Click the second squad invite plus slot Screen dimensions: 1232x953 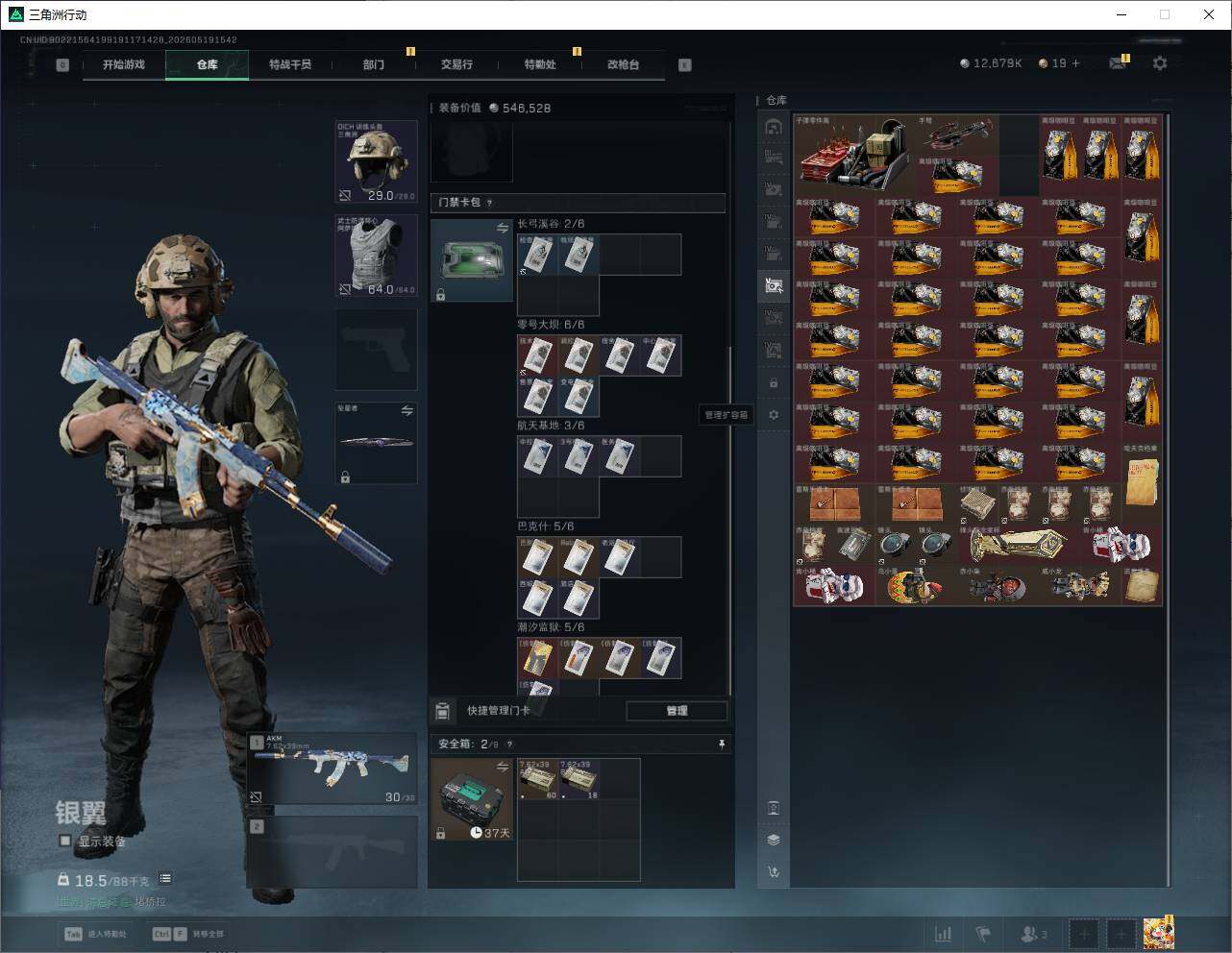(x=1121, y=934)
